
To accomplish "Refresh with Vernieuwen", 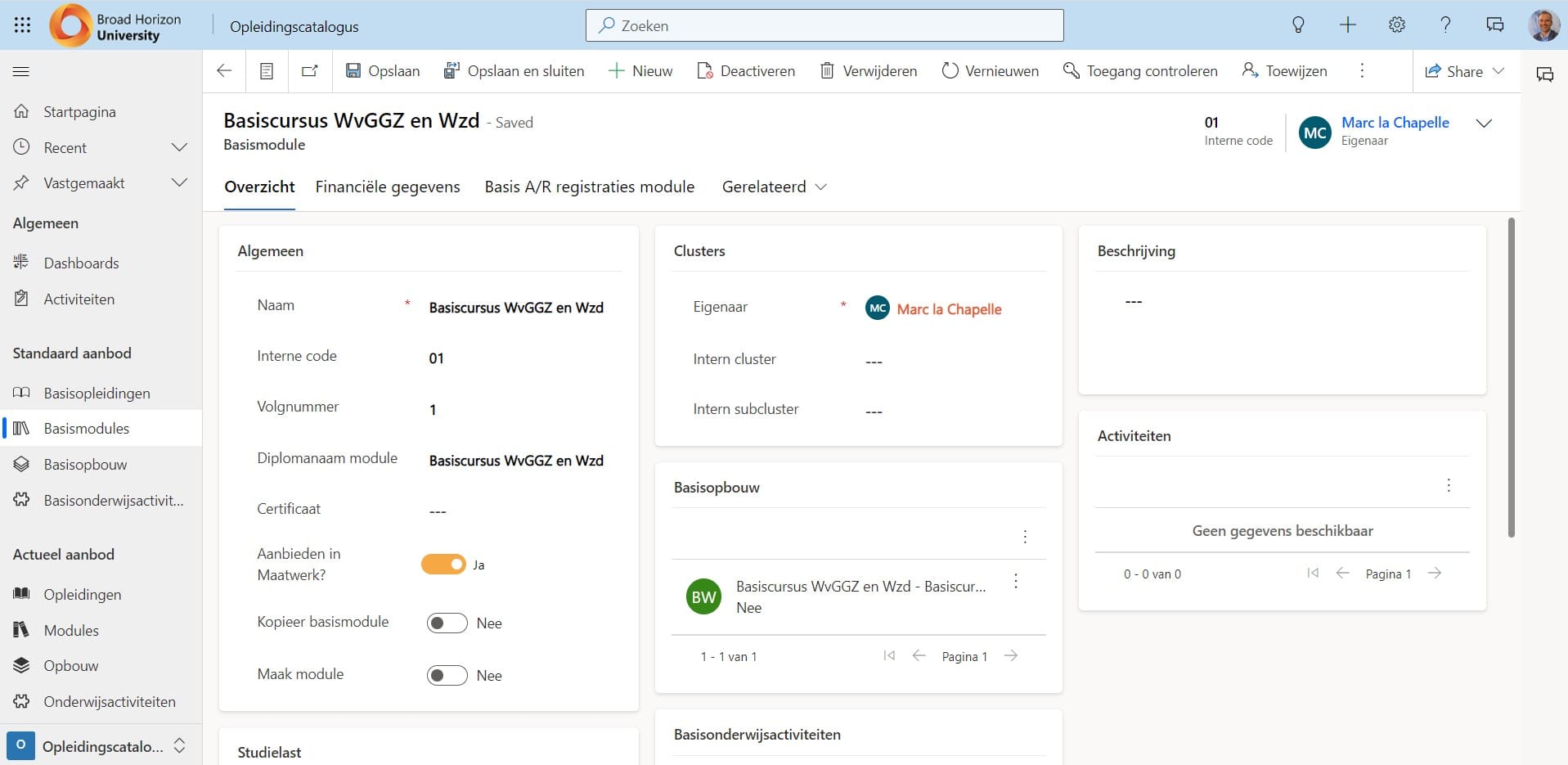I will pyautogui.click(x=990, y=71).
